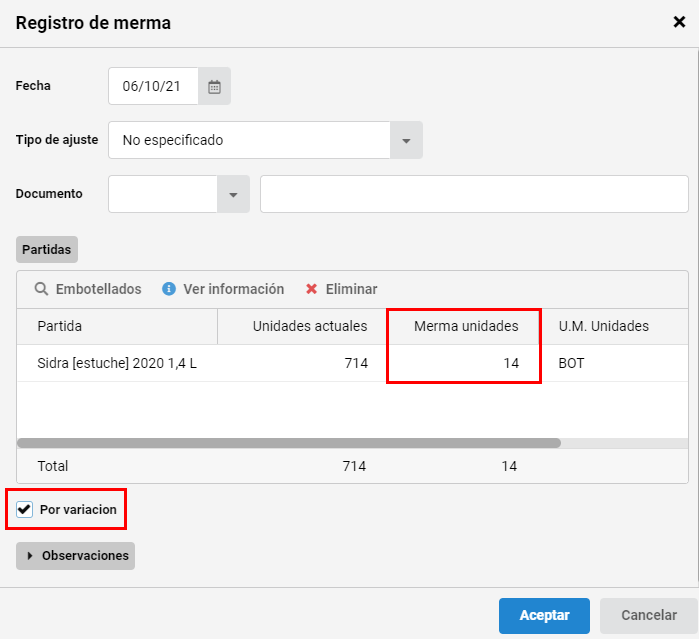
Task: Select the Sidra [estuche] 2020 1,4 L row
Action: [352, 363]
